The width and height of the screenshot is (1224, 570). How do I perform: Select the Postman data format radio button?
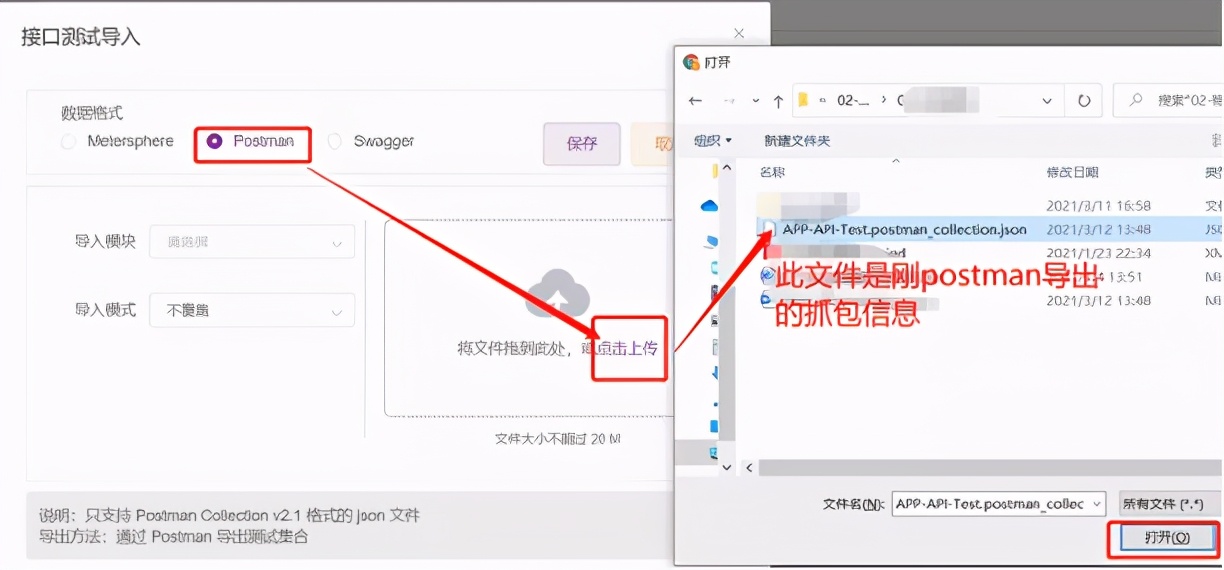pos(214,142)
